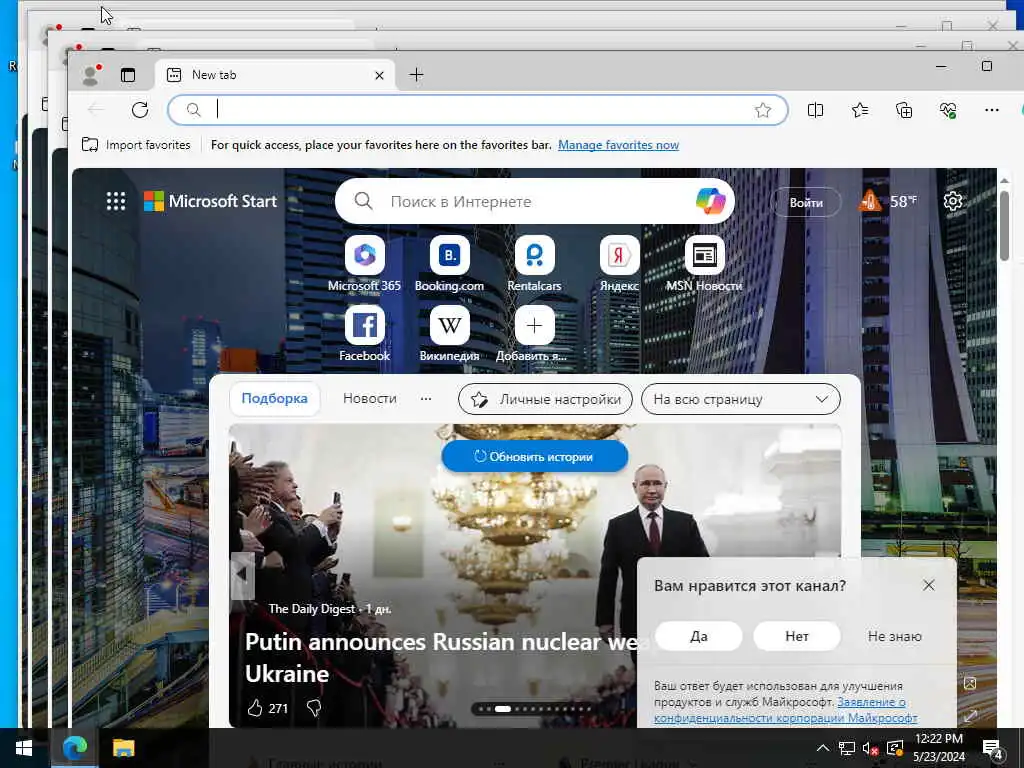Click the address bar input
The height and width of the screenshot is (768, 1024).
point(478,110)
